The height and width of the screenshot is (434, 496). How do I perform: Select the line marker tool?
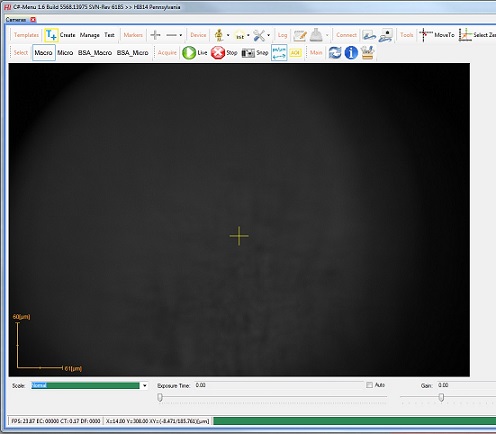171,35
